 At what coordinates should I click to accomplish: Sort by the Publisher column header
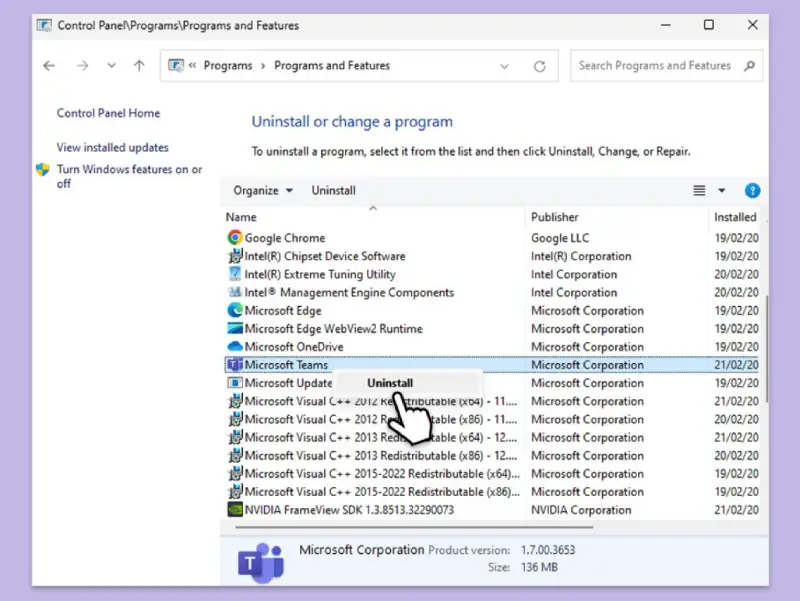point(555,217)
